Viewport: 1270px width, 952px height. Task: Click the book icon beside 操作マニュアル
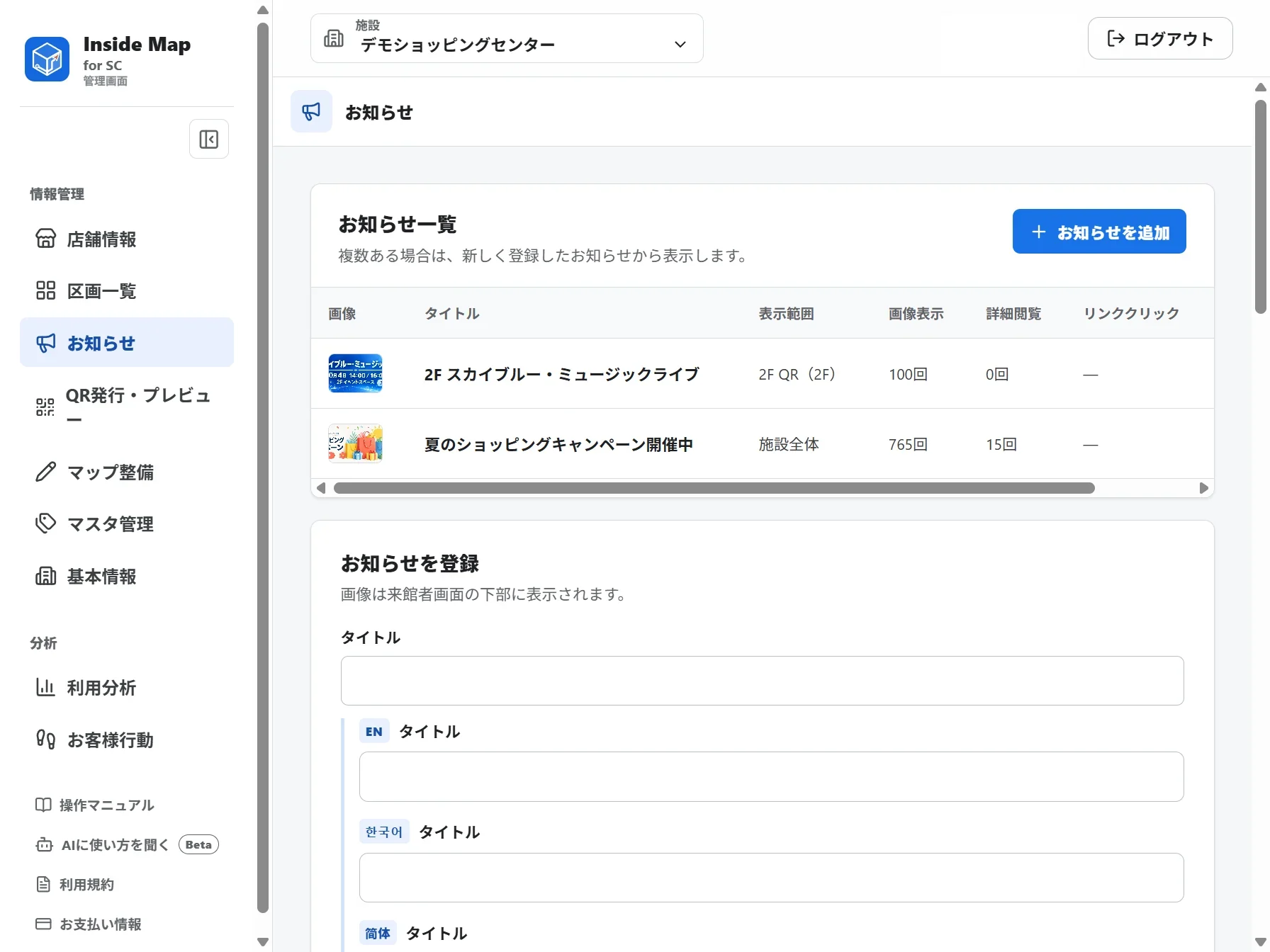point(43,805)
